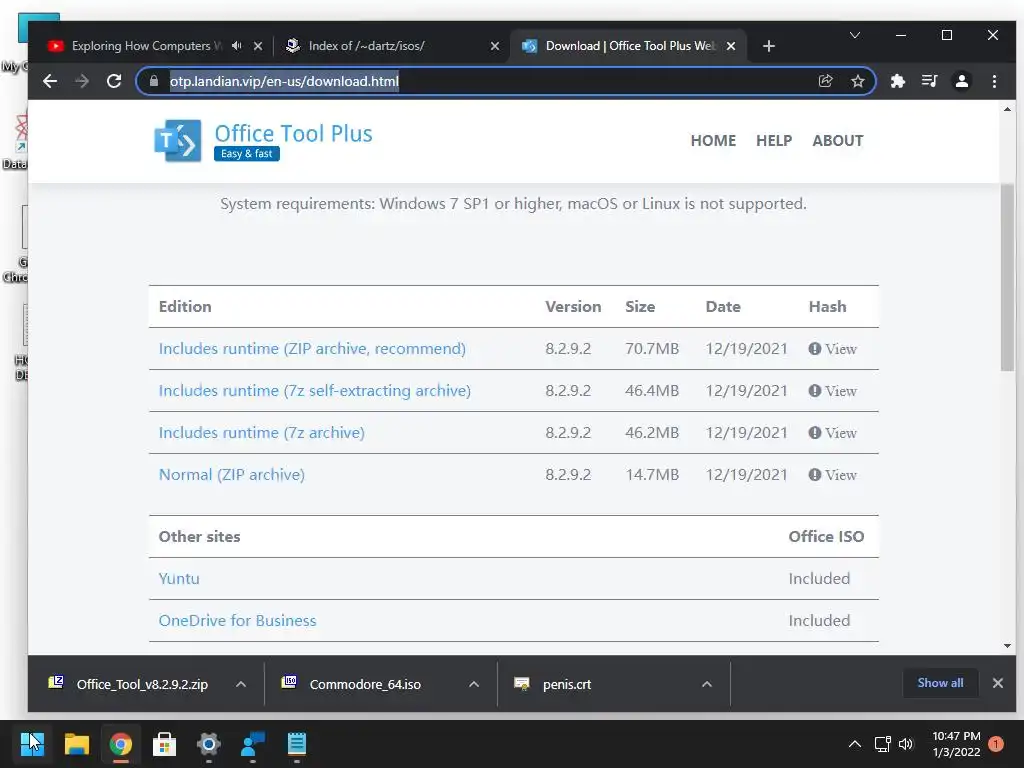Open the Windows Start menu
This screenshot has height=768, width=1024.
pyautogui.click(x=32, y=744)
